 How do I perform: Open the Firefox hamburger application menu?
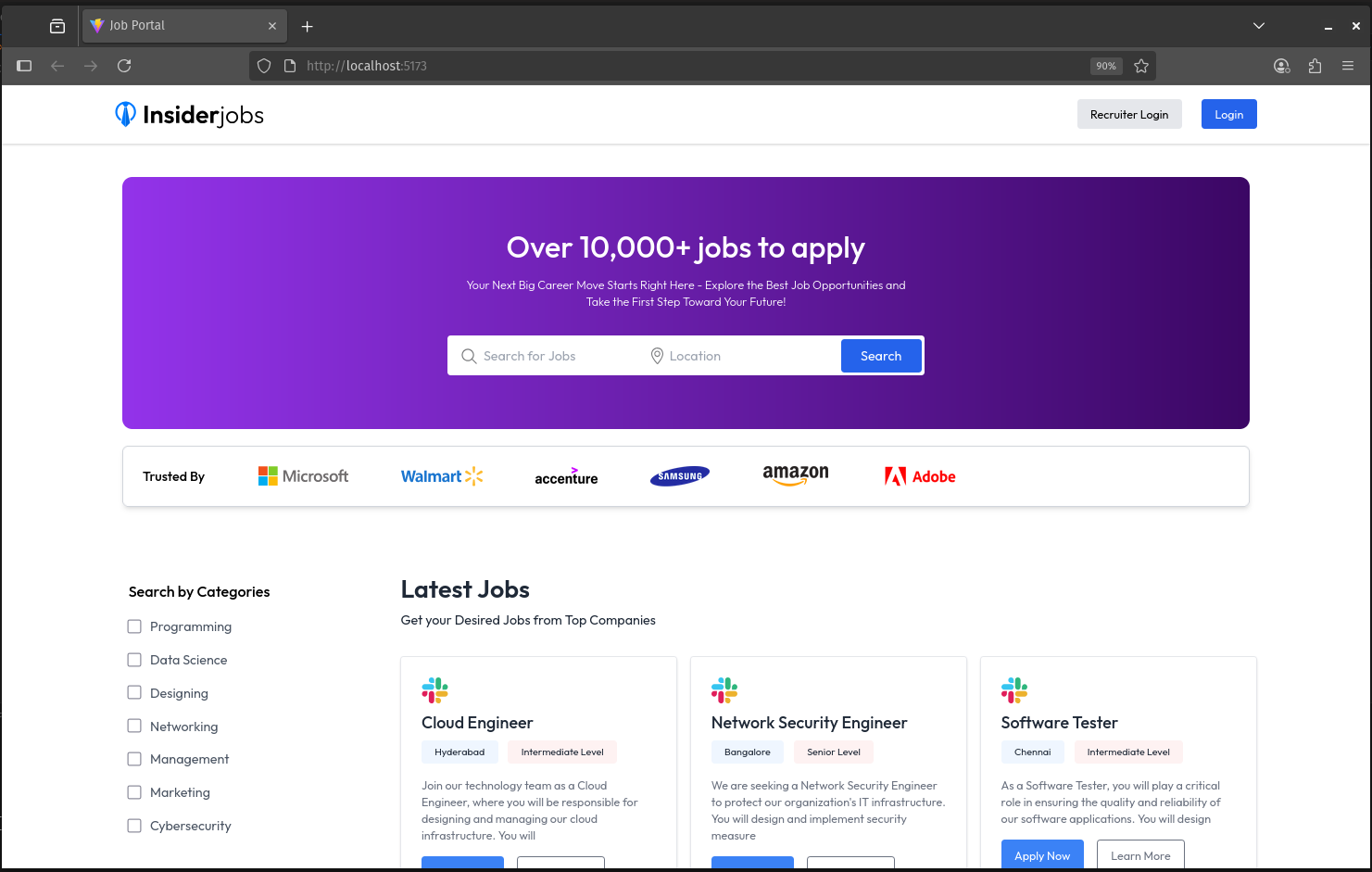[1348, 66]
